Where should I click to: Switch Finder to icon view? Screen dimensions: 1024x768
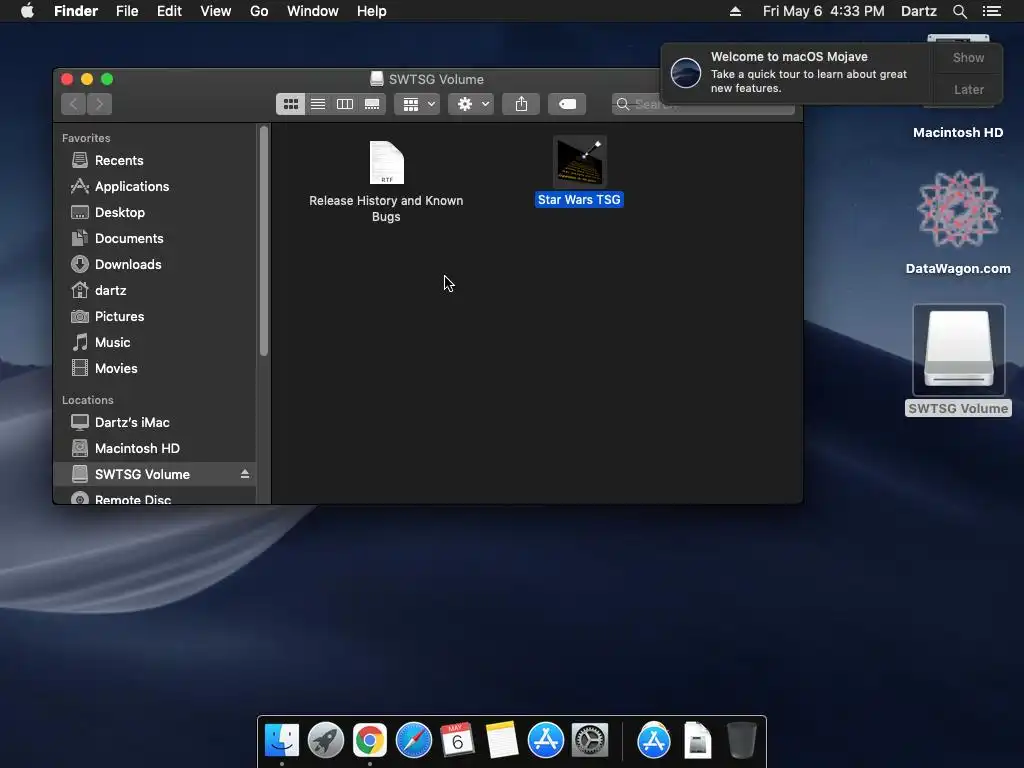pos(291,104)
